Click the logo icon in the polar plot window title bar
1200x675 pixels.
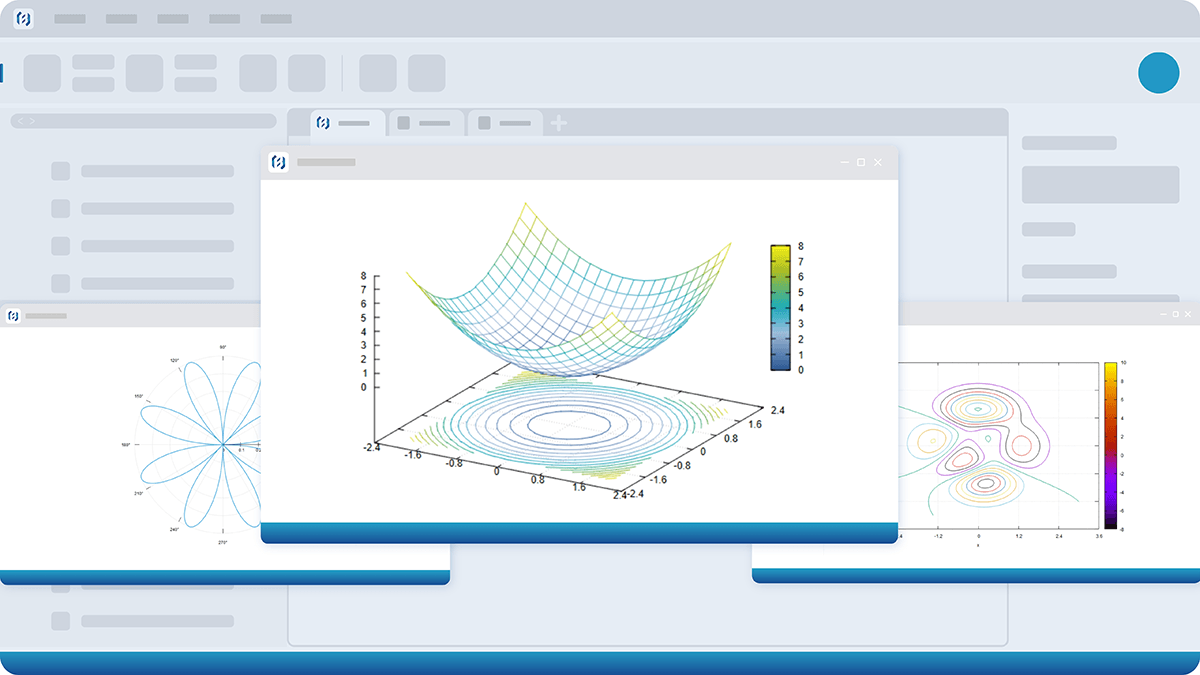pyautogui.click(x=13, y=316)
